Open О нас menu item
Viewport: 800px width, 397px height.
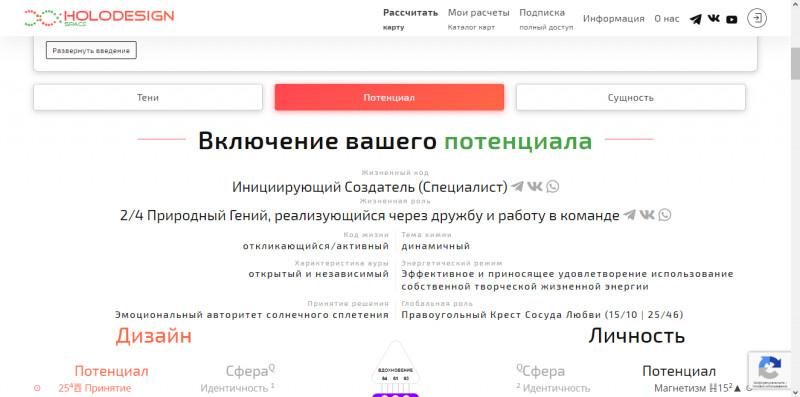click(667, 19)
